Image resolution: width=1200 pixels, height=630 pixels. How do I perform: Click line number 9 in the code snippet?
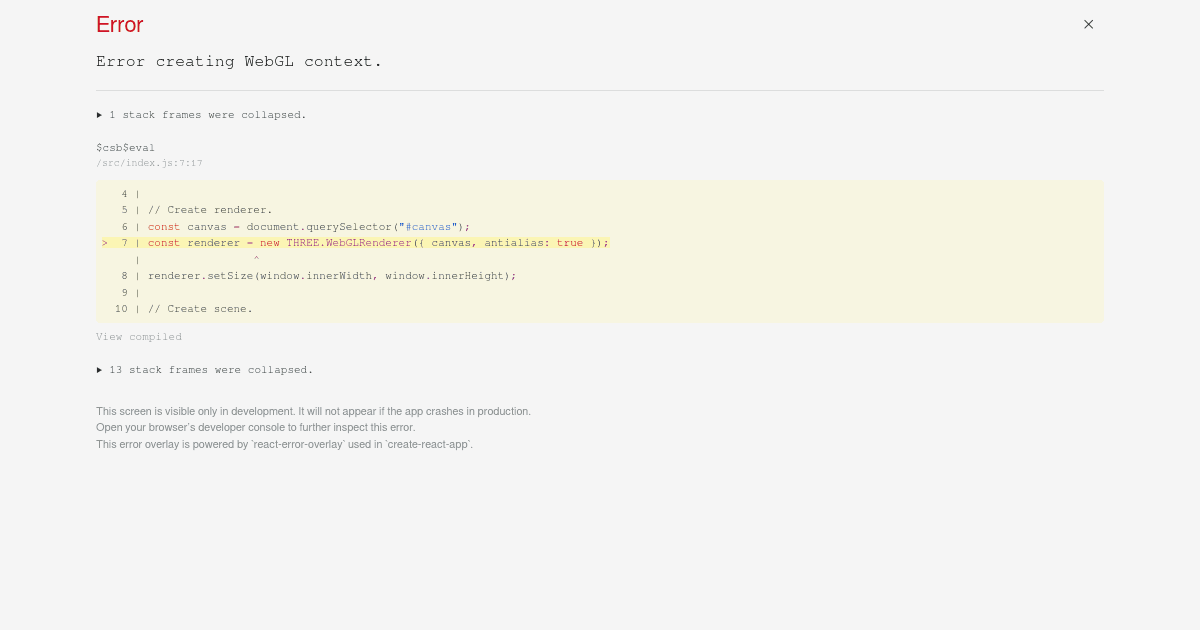coord(124,293)
